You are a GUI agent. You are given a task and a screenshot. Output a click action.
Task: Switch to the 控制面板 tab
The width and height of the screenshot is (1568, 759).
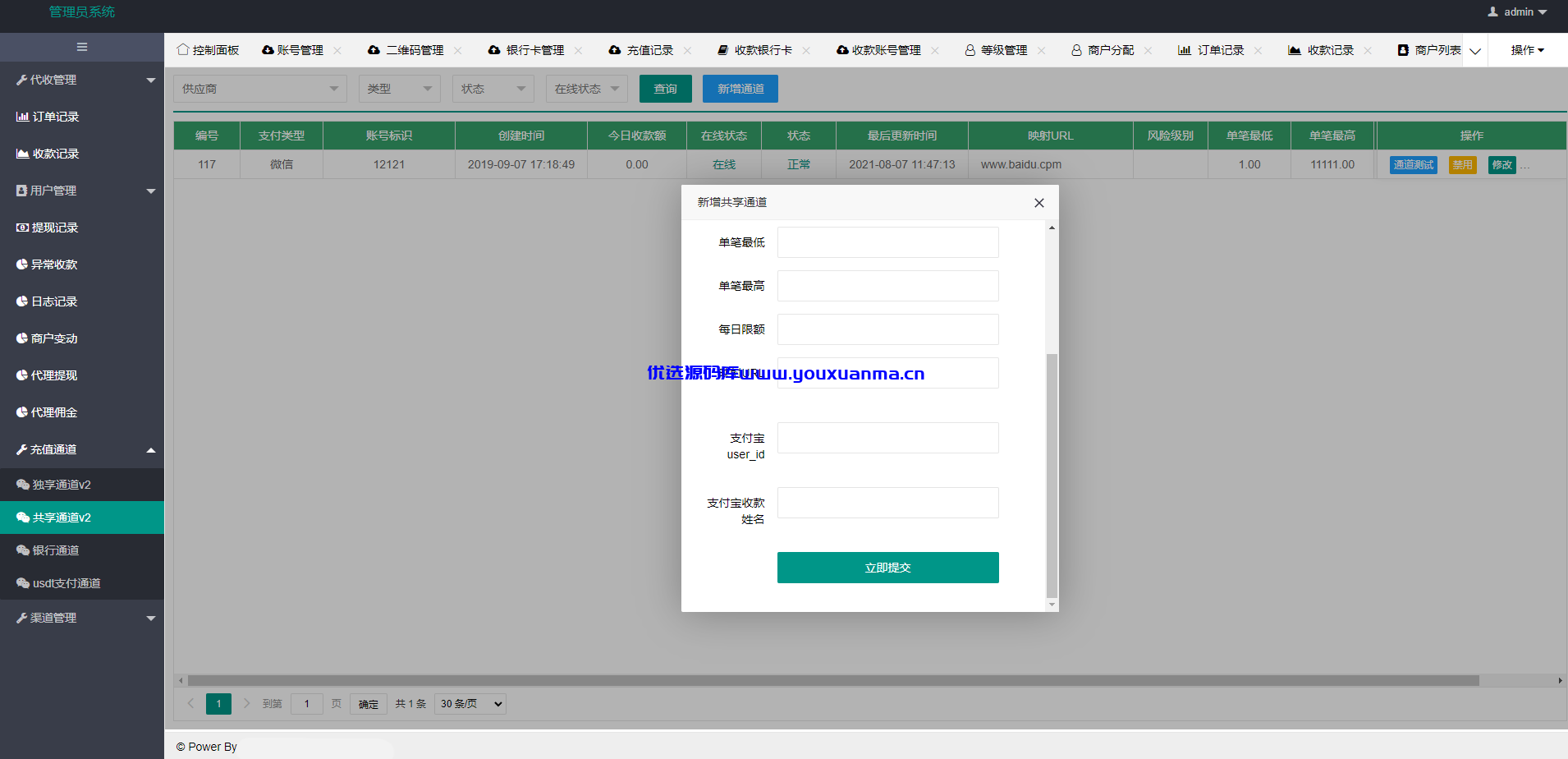click(x=208, y=51)
